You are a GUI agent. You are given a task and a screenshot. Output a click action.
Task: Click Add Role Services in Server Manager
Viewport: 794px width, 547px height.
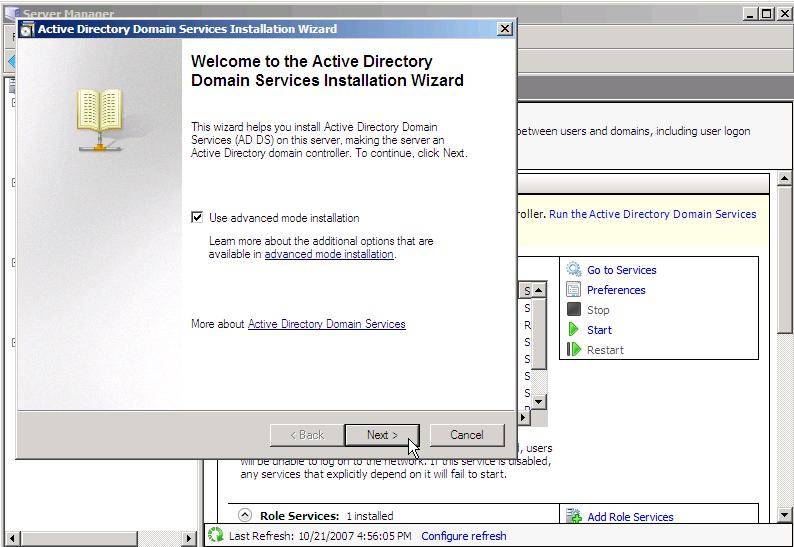pos(630,517)
